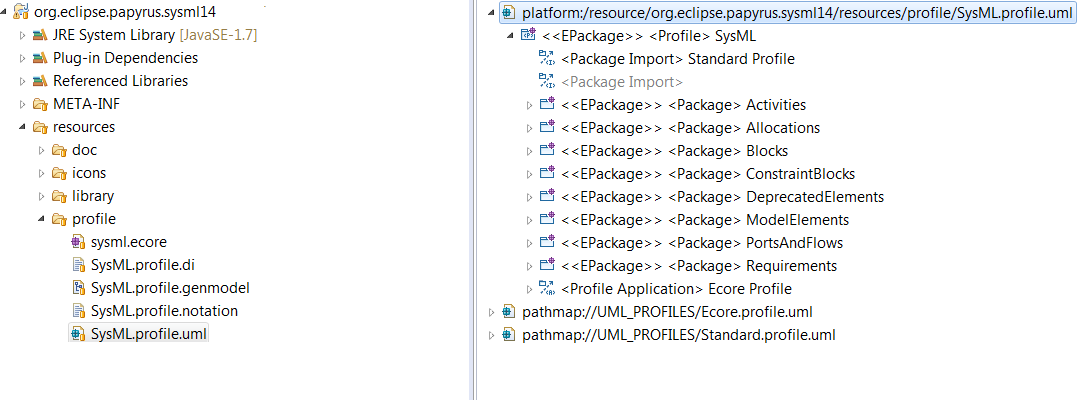Click the Referenced Libraries icon
1089x400 pixels.
point(40,81)
